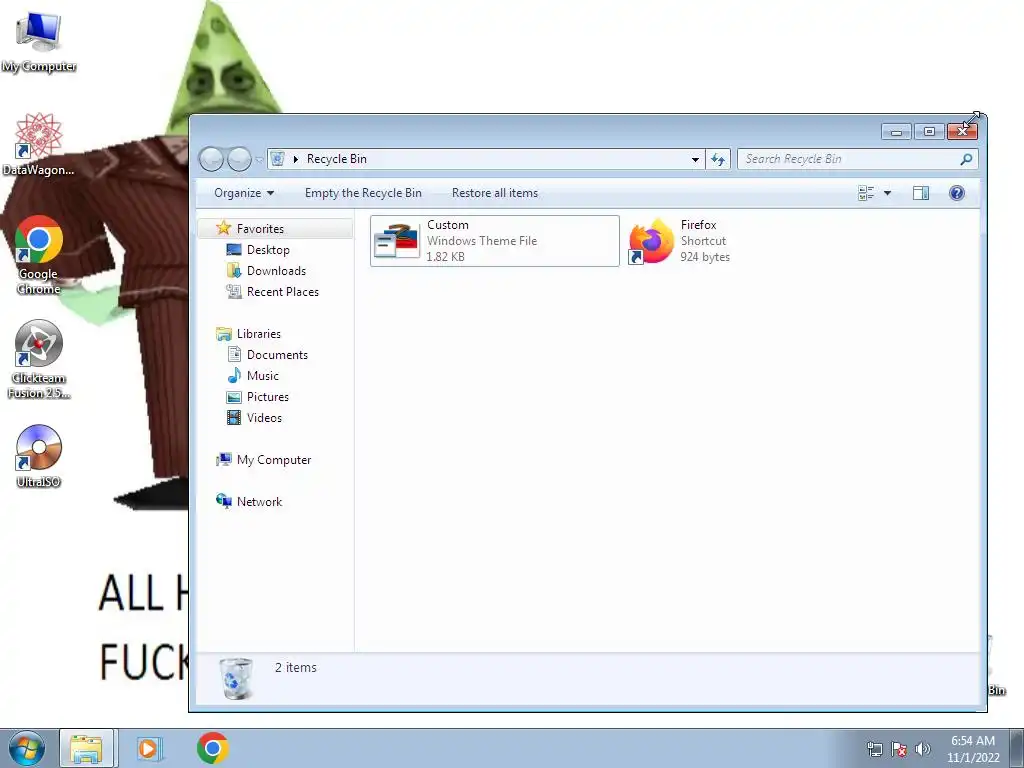Image resolution: width=1024 pixels, height=768 pixels.
Task: Open Help with the question mark icon
Action: [957, 193]
